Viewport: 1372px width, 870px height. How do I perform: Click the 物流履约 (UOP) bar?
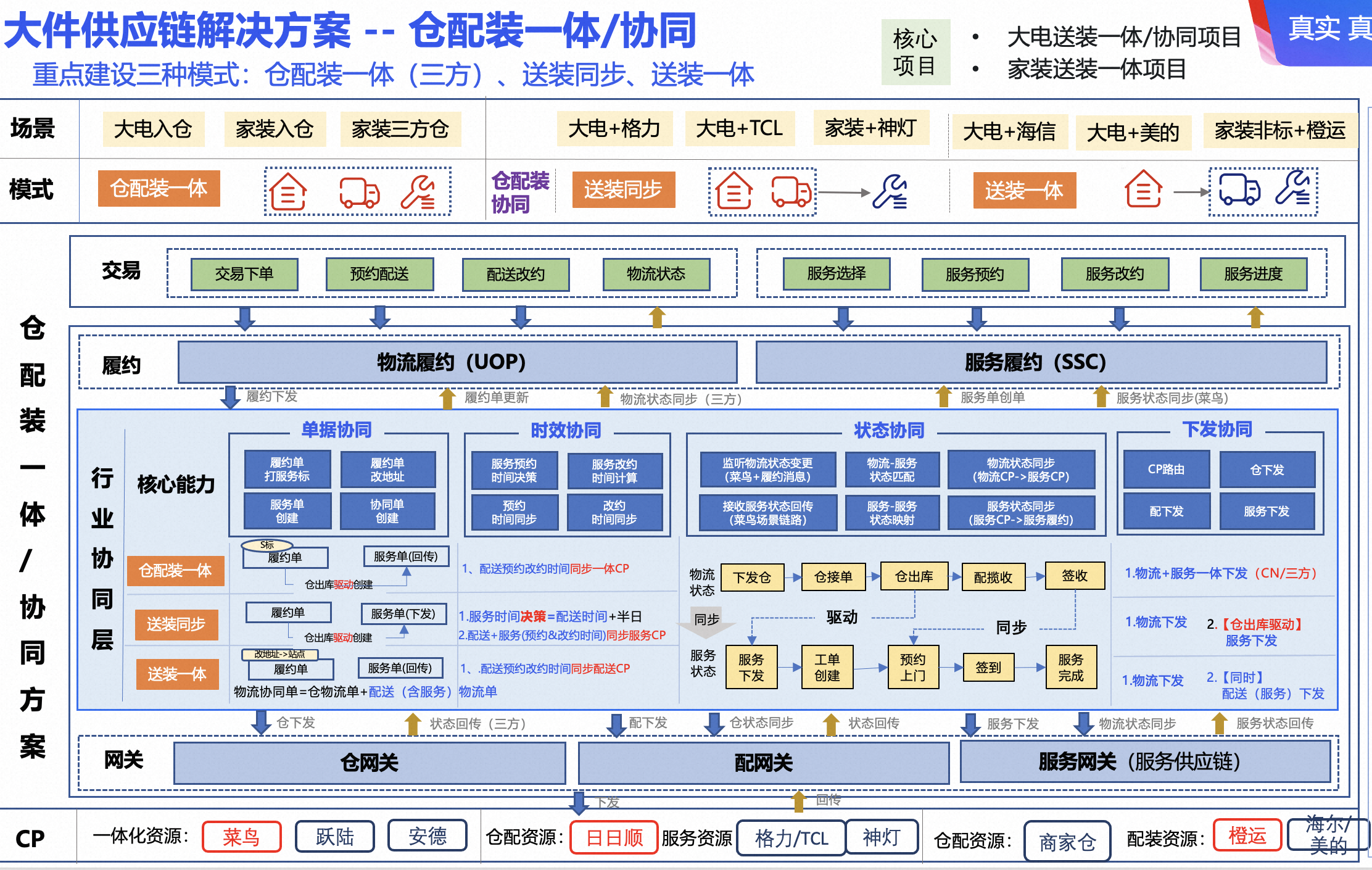tap(457, 362)
